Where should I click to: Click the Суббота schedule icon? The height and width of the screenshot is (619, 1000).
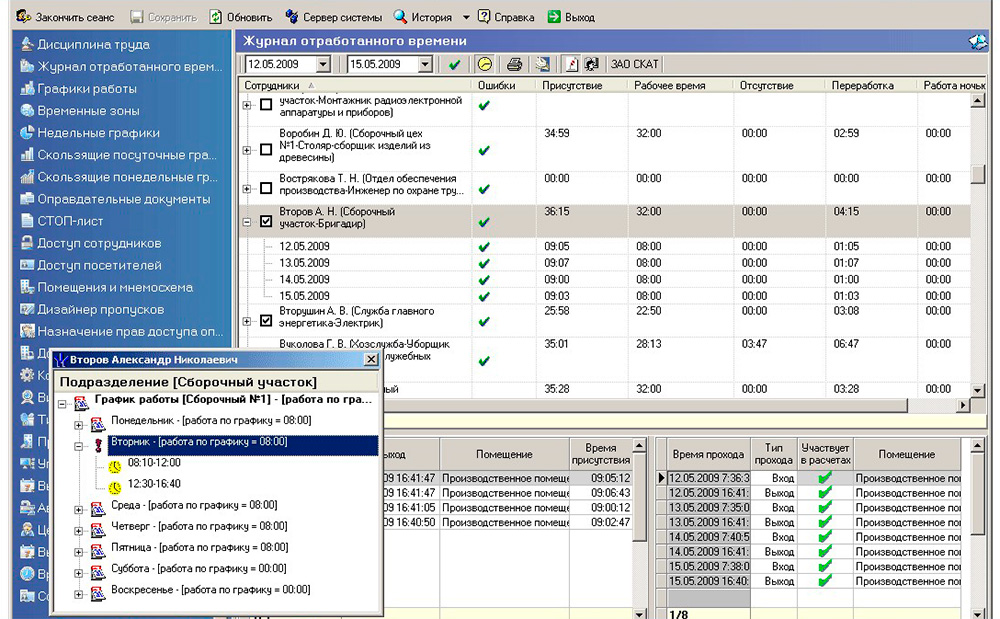[98, 572]
